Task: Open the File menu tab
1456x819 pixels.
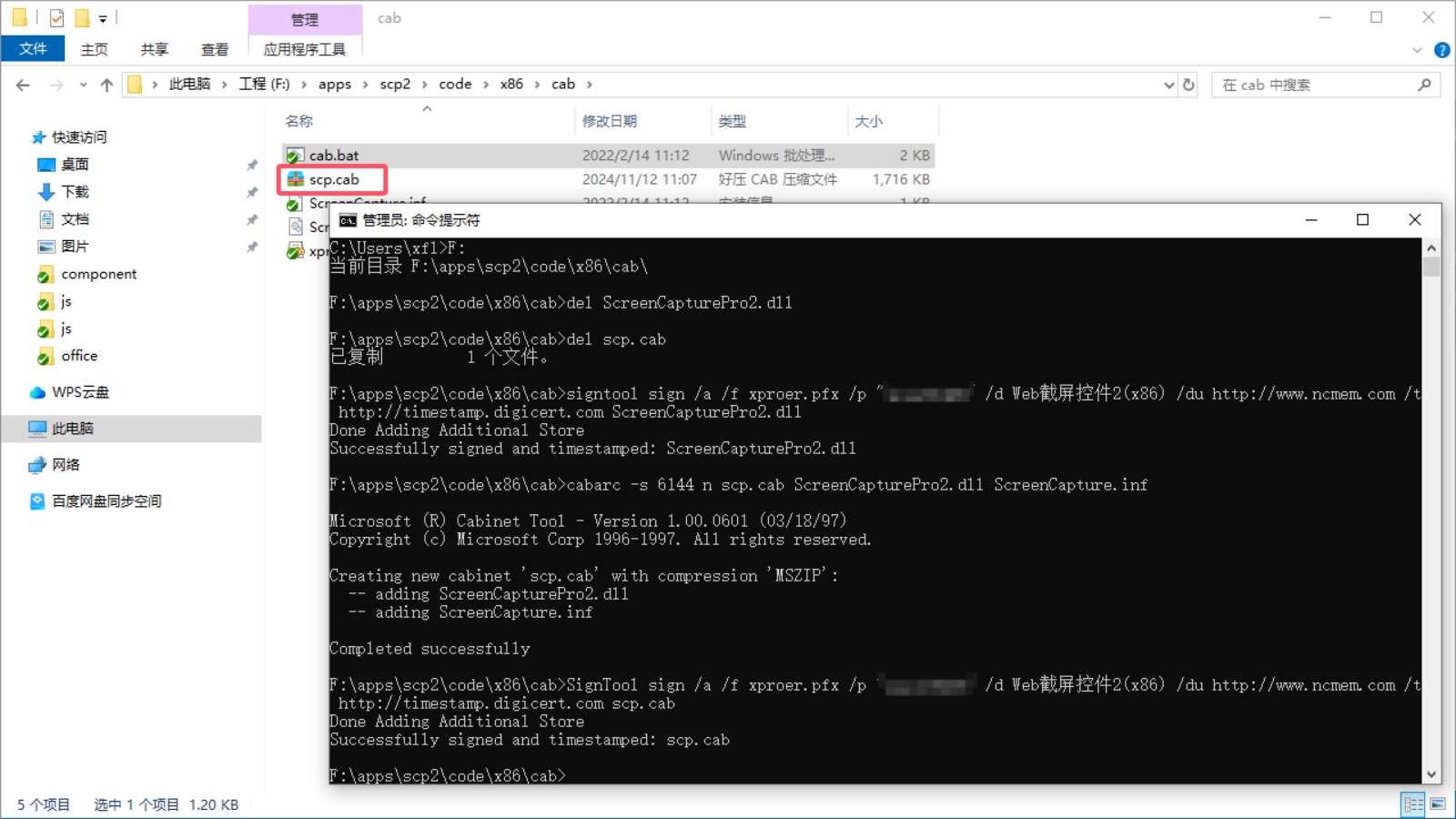Action: pos(33,49)
